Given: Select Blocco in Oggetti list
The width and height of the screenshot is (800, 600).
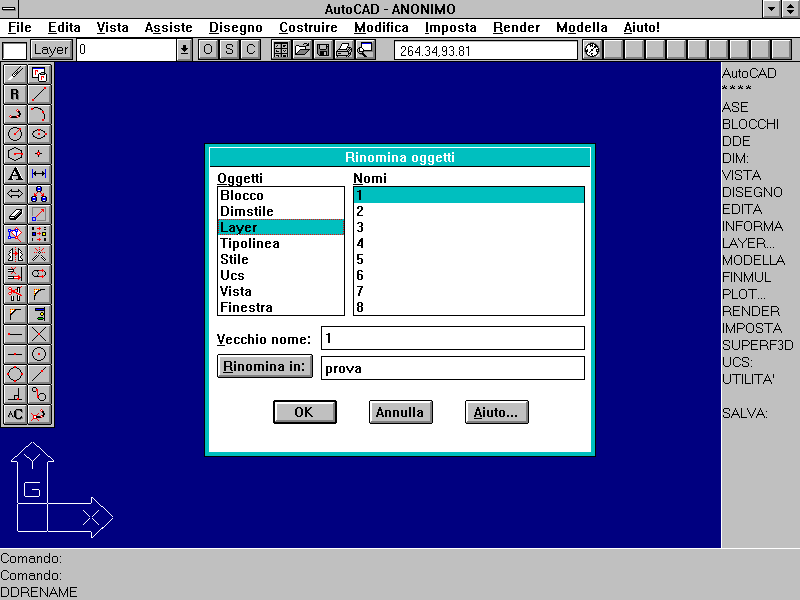Looking at the screenshot, I should click(281, 195).
